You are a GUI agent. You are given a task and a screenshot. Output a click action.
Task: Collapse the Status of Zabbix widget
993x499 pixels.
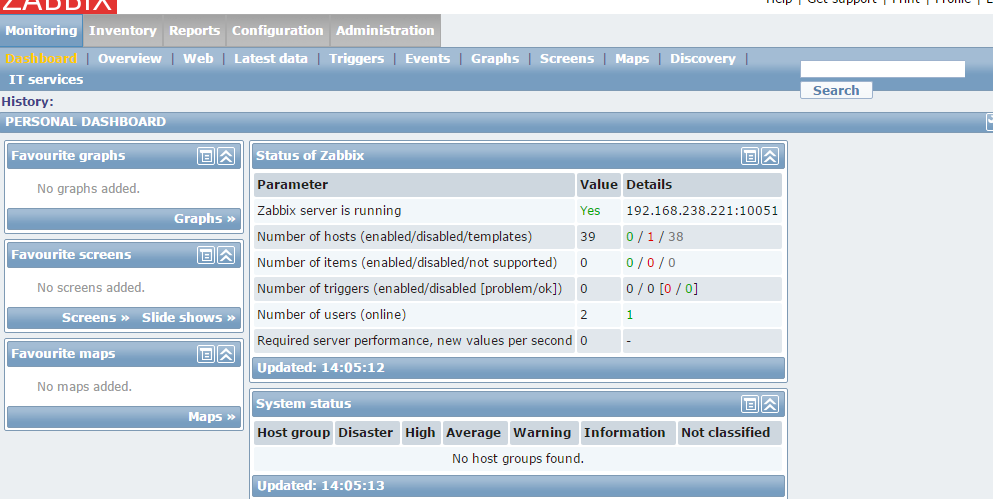coord(770,156)
